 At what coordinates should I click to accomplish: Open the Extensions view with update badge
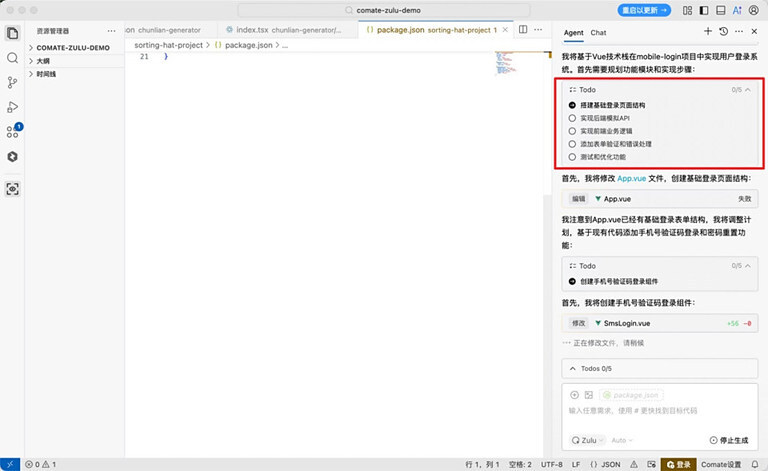(x=13, y=131)
